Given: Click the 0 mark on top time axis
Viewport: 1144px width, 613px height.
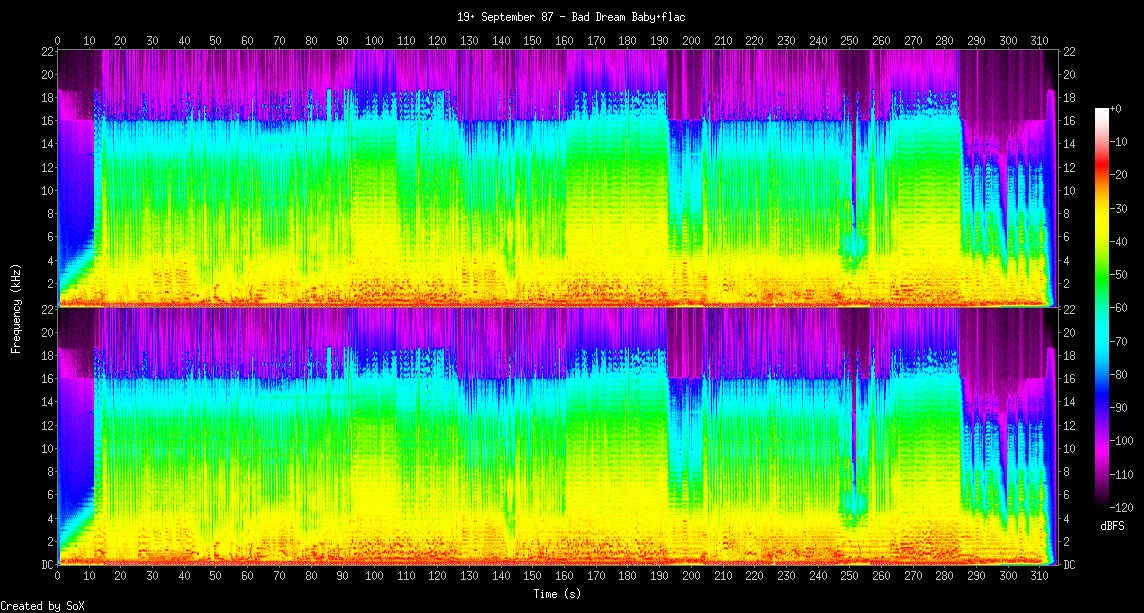Looking at the screenshot, I should tap(57, 41).
